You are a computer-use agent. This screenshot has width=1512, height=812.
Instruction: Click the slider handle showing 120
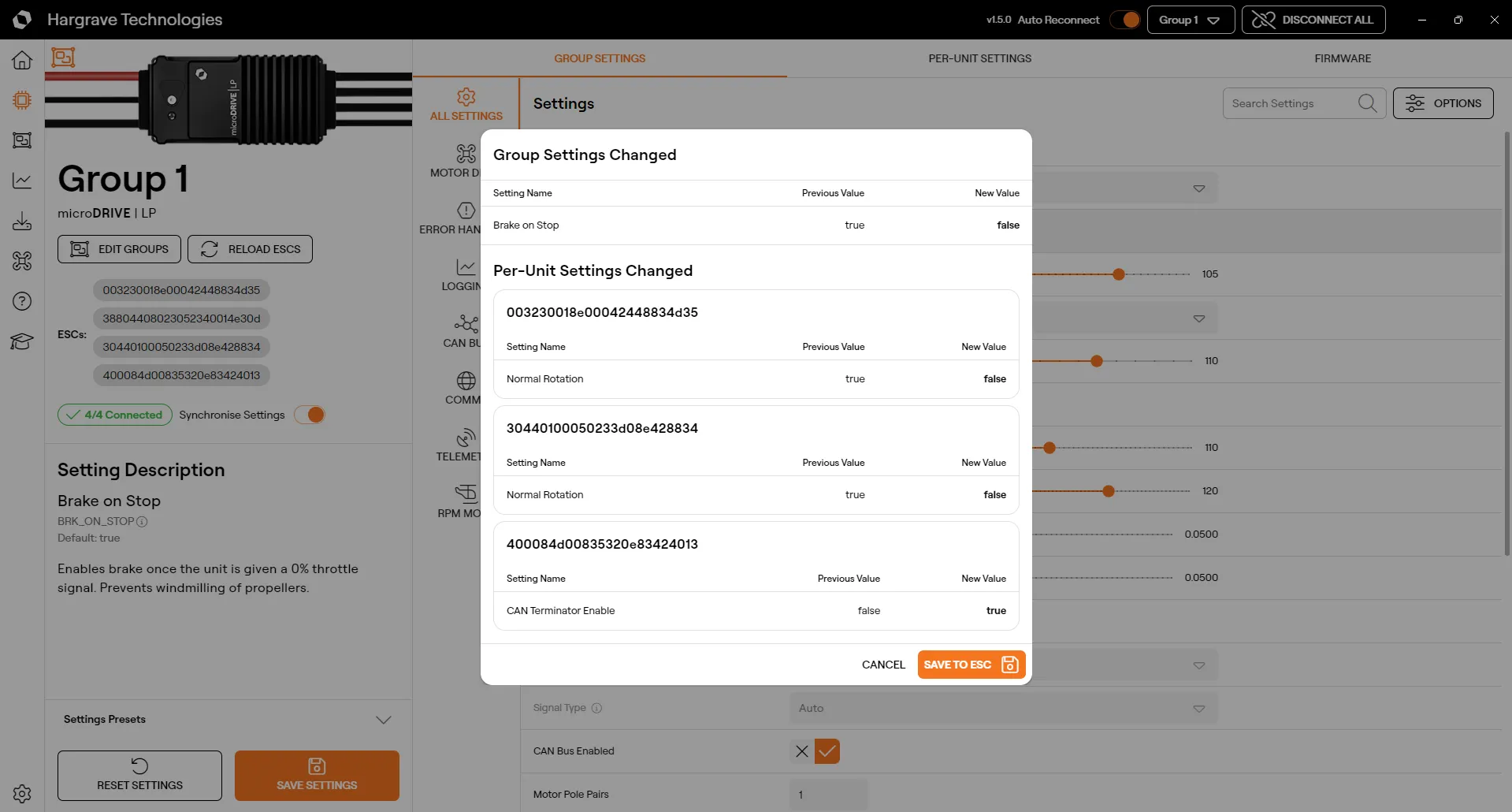(x=1109, y=491)
